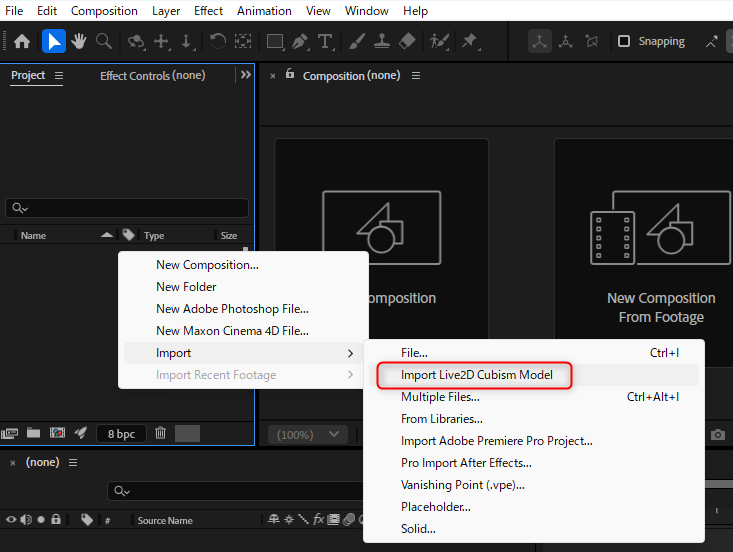Image resolution: width=733 pixels, height=552 pixels.
Task: Open the File menu
Action: click(14, 11)
